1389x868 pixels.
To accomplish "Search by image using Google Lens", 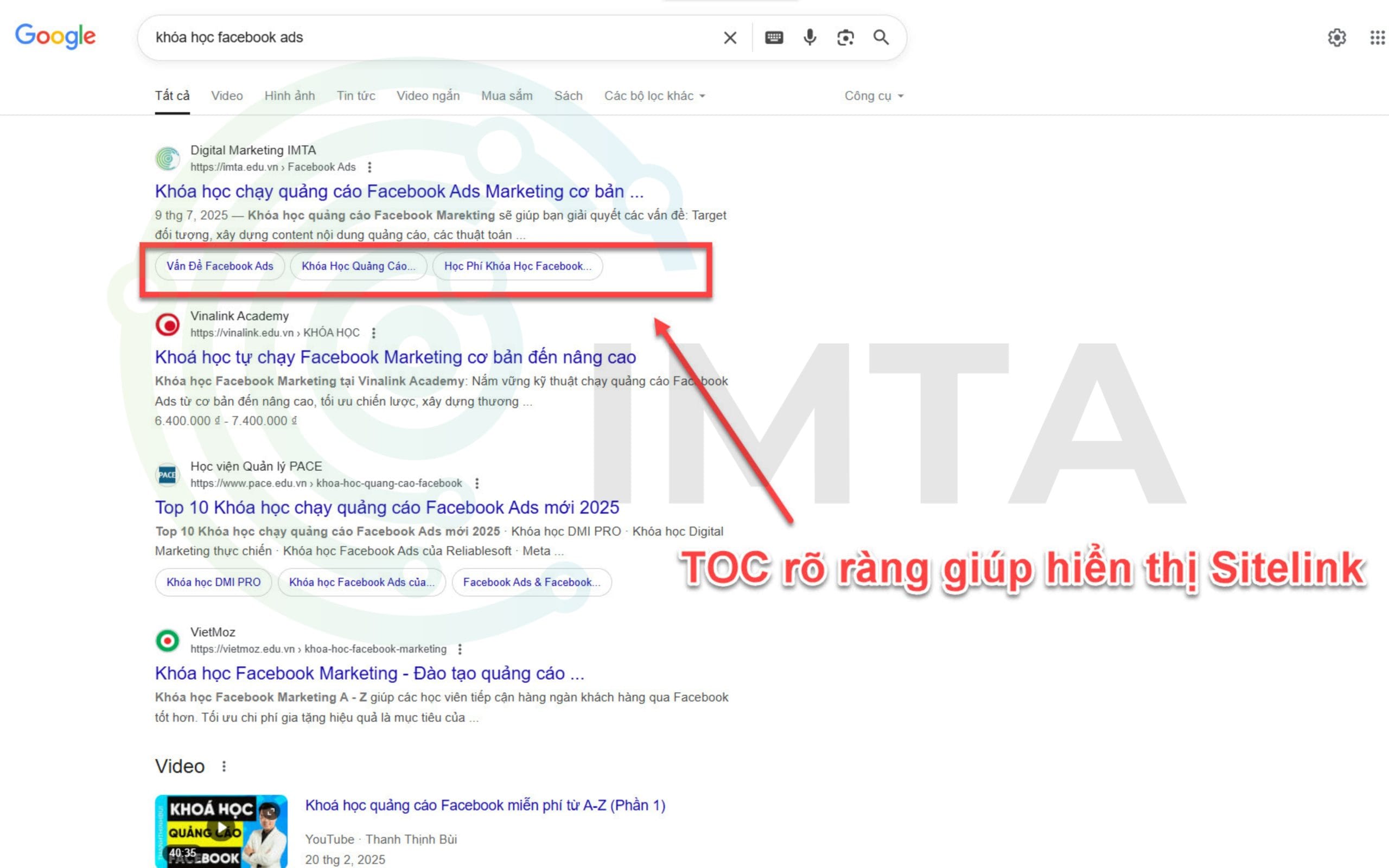I will (845, 38).
